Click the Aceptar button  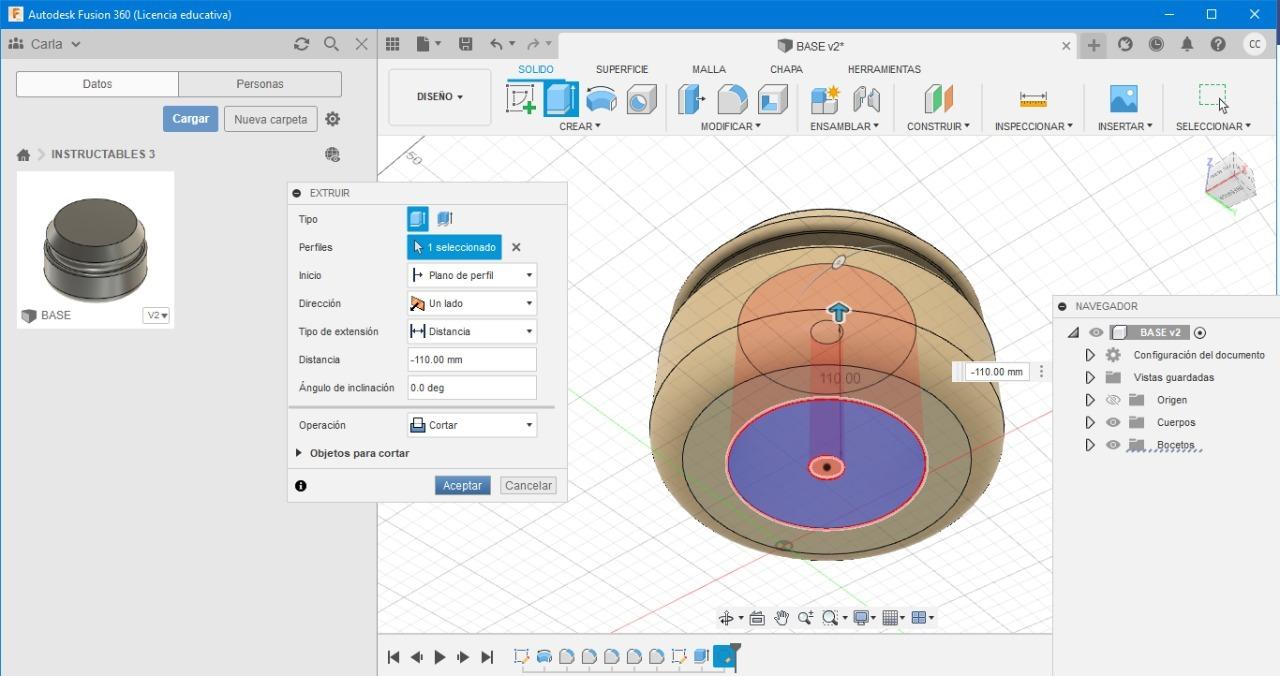pos(462,485)
